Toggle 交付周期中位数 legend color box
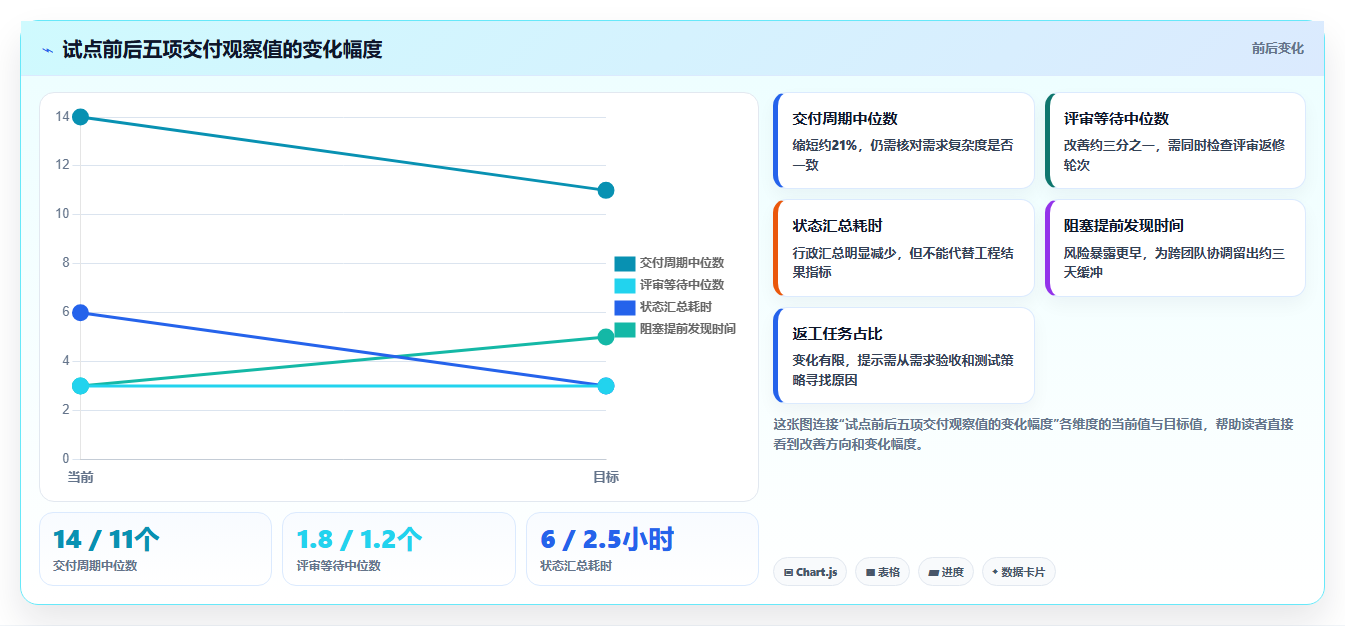Image resolution: width=1345 pixels, height=626 pixels. click(624, 263)
